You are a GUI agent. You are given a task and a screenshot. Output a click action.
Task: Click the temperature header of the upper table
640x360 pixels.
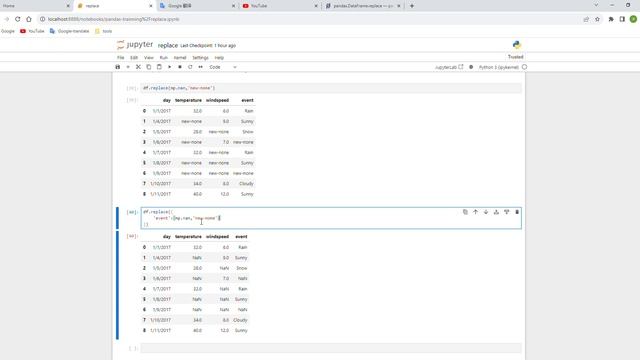tap(188, 100)
